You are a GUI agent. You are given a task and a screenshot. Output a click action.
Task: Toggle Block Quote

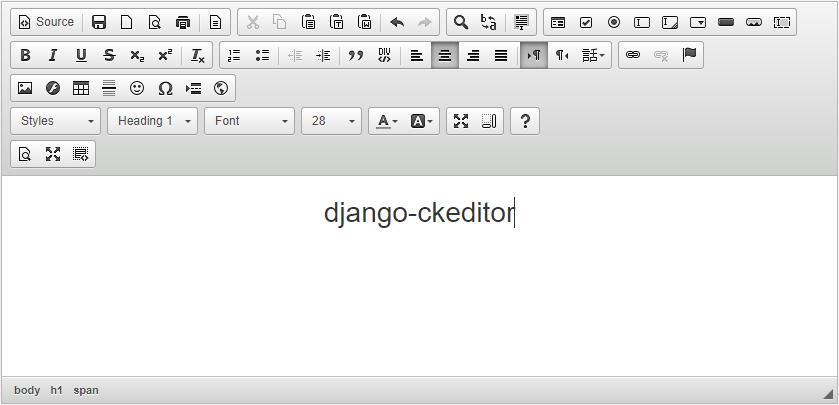[356, 55]
